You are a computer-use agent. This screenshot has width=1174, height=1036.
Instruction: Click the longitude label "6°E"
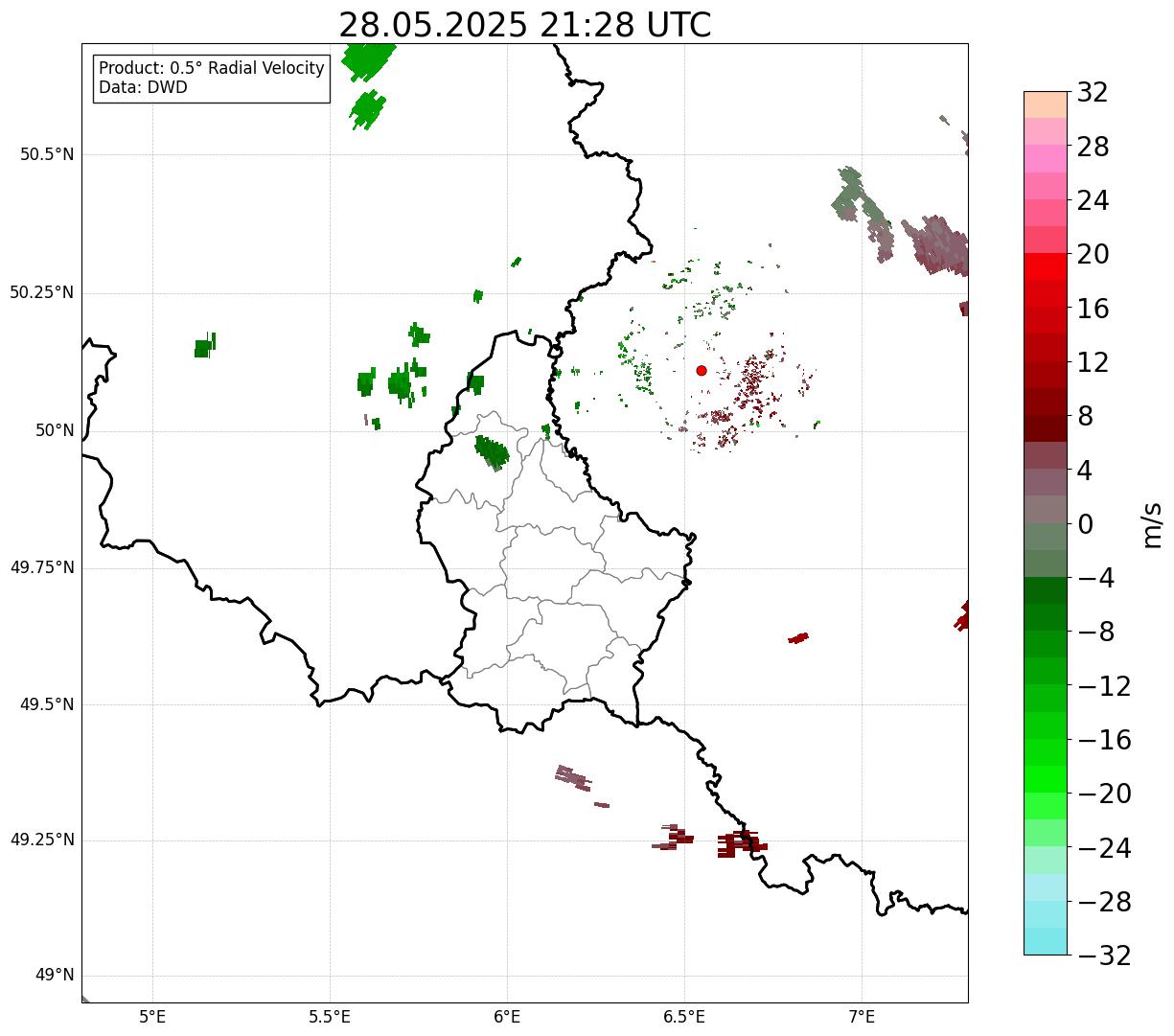coord(507,1016)
